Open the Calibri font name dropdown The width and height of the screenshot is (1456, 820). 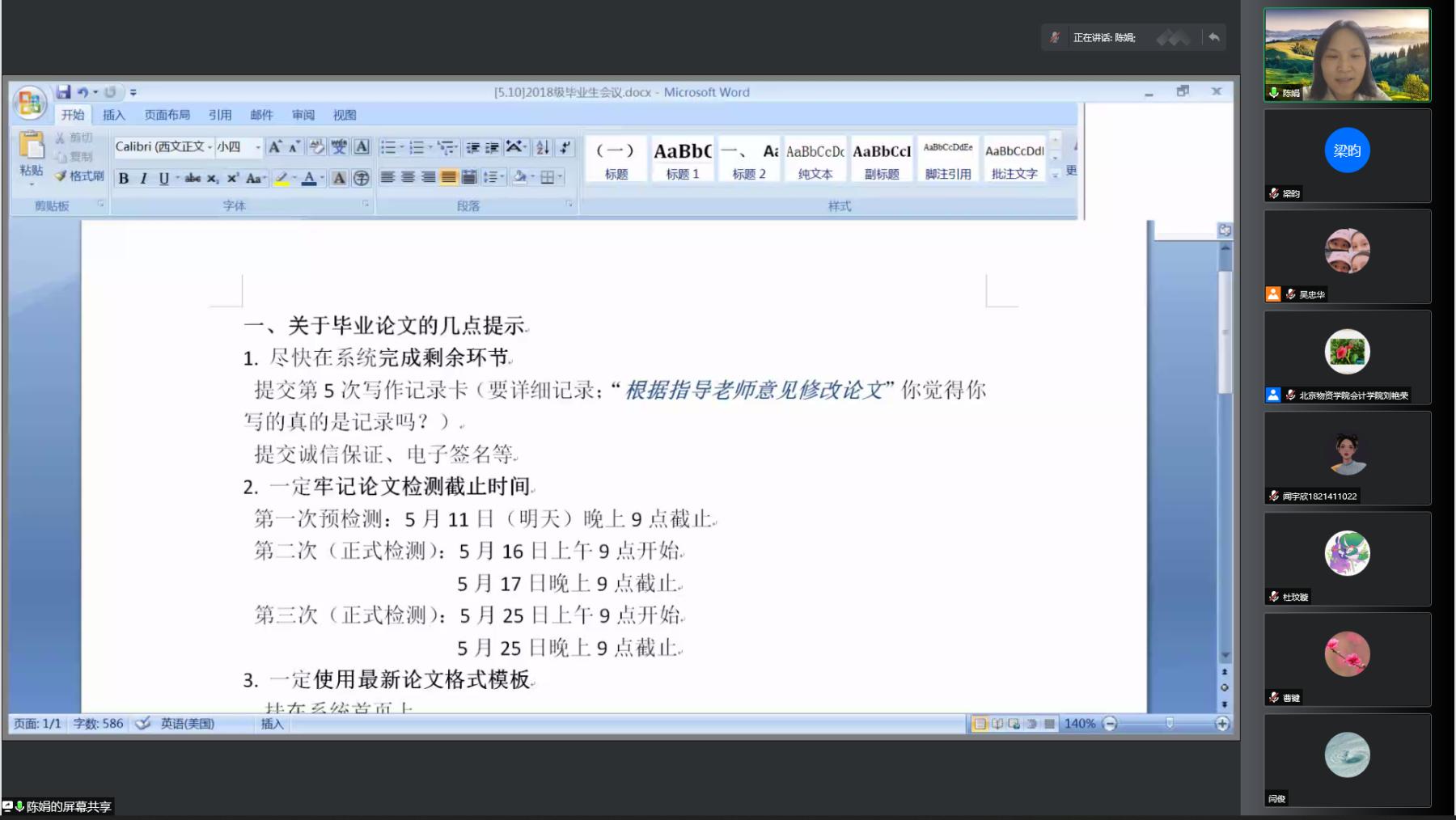coord(210,147)
